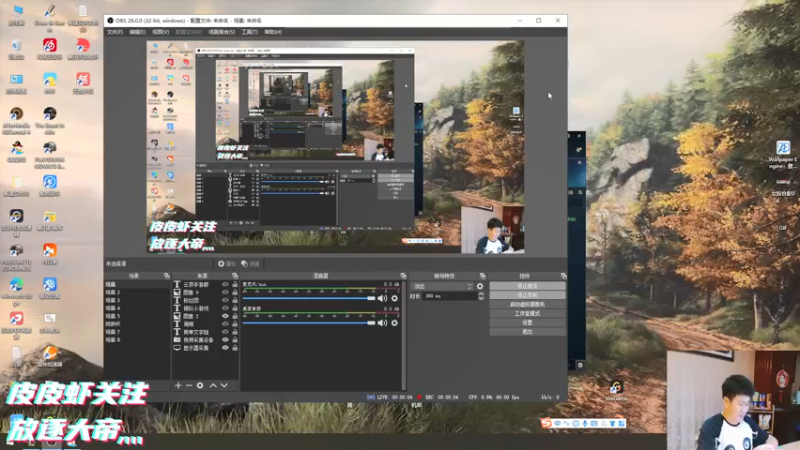Decrease transition duration with down stepper arrow
800x450 pixels.
pyautogui.click(x=481, y=298)
